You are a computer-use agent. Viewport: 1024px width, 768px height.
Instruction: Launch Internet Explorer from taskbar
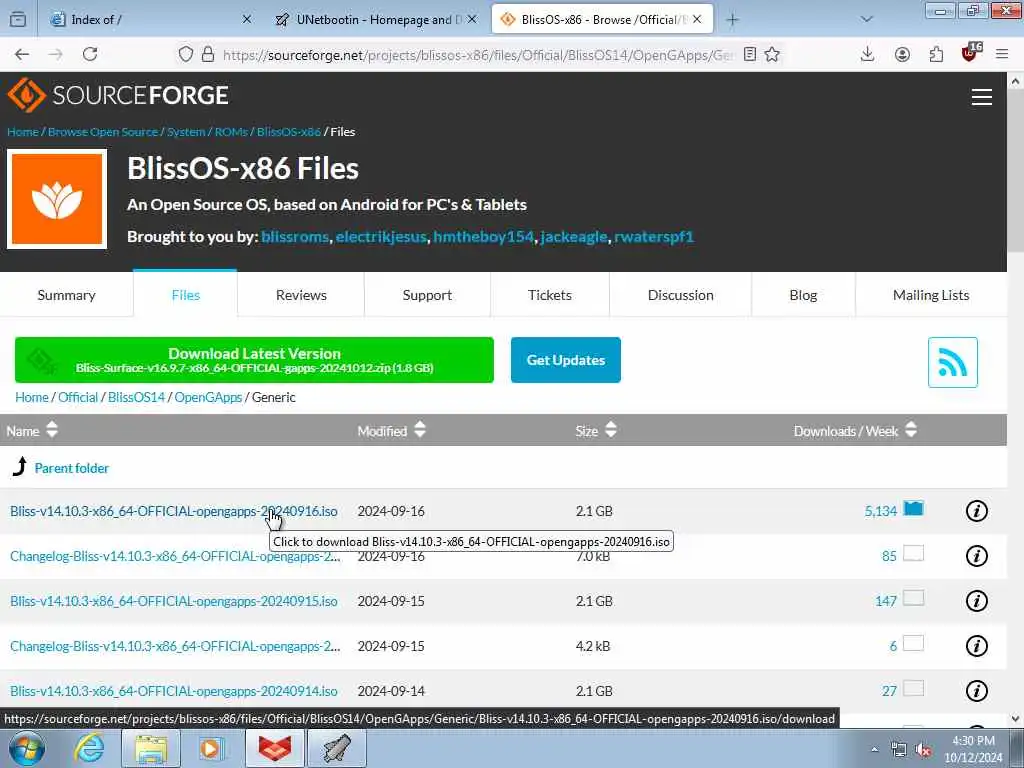[89, 748]
